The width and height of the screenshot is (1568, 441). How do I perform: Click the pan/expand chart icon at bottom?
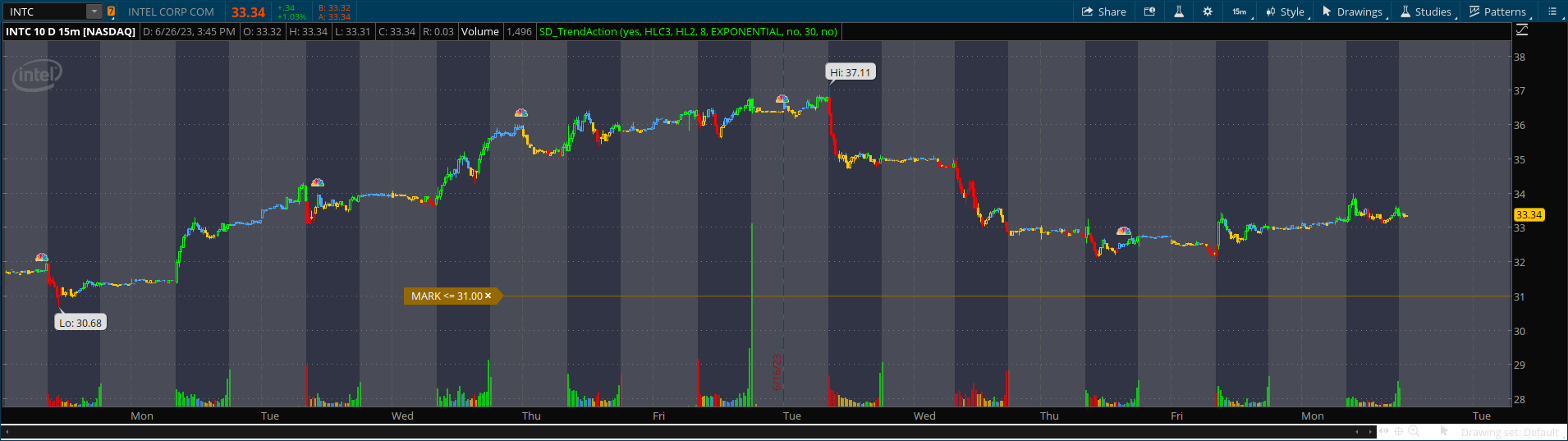pos(1383,432)
